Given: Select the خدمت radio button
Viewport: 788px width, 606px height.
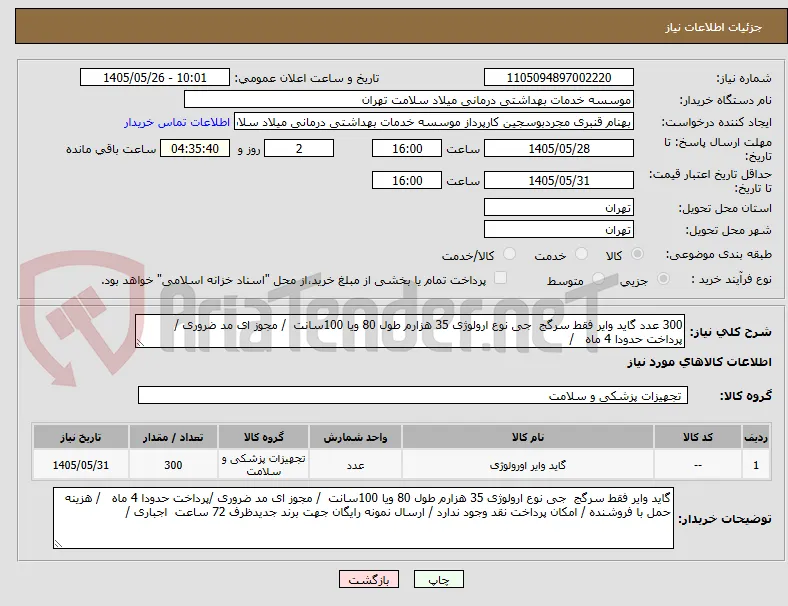Looking at the screenshot, I should coord(581,254).
